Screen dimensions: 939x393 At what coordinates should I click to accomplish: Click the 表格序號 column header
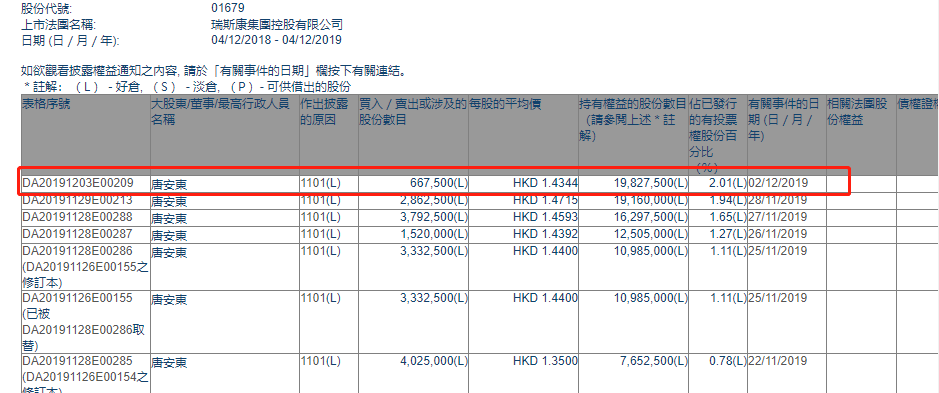[x=46, y=104]
